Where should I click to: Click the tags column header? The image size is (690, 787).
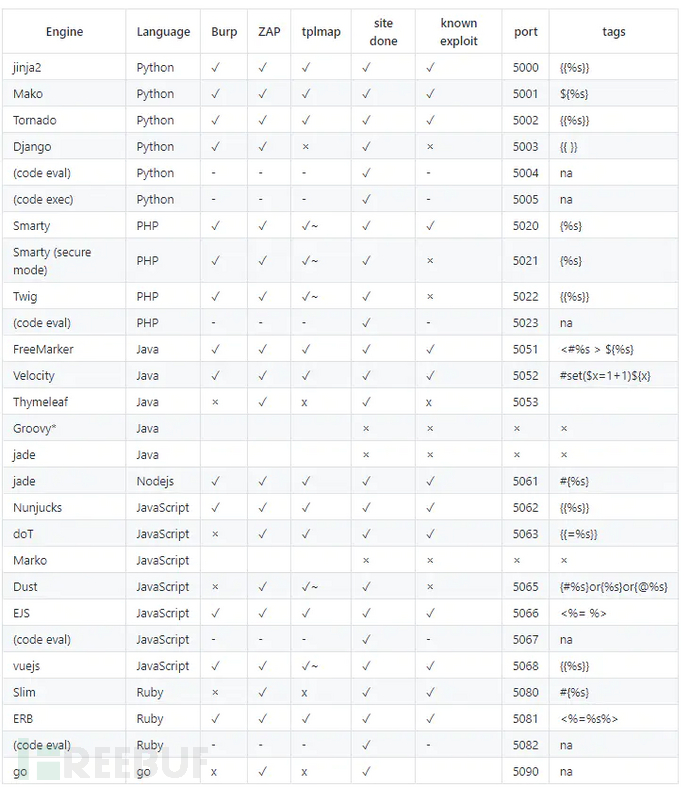[614, 32]
